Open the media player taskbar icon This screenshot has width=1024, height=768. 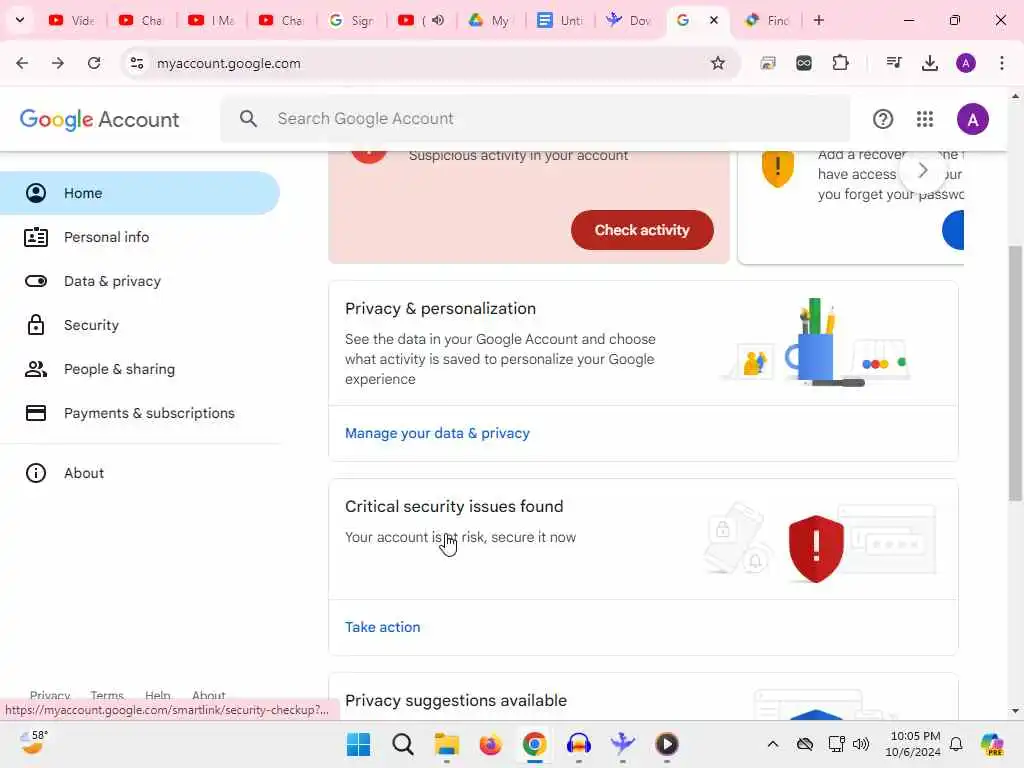(x=667, y=744)
